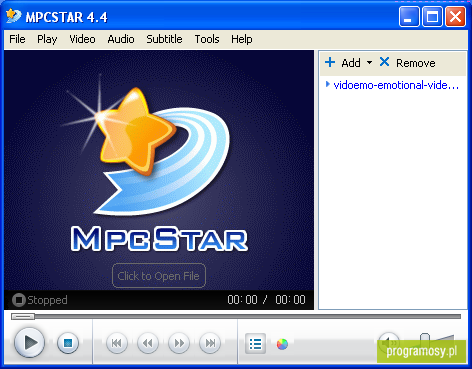
Task: Open the Tools menu
Action: (x=207, y=39)
